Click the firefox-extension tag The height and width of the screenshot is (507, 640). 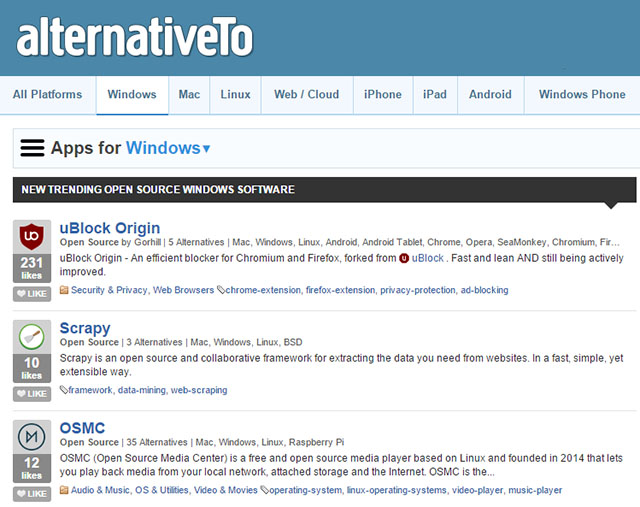[340, 290]
